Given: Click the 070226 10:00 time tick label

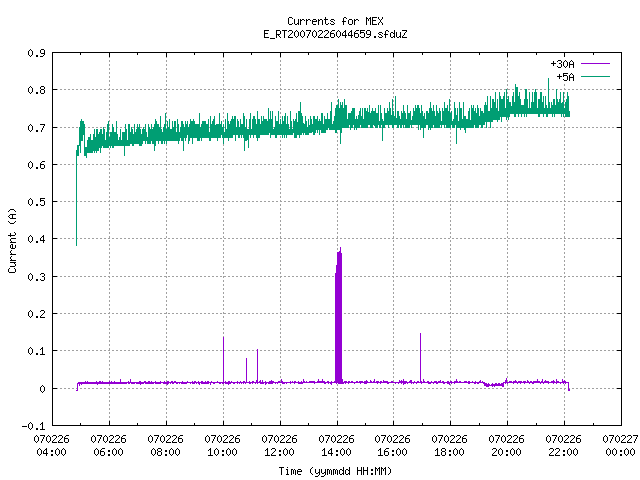Looking at the screenshot, I should pos(222,446).
